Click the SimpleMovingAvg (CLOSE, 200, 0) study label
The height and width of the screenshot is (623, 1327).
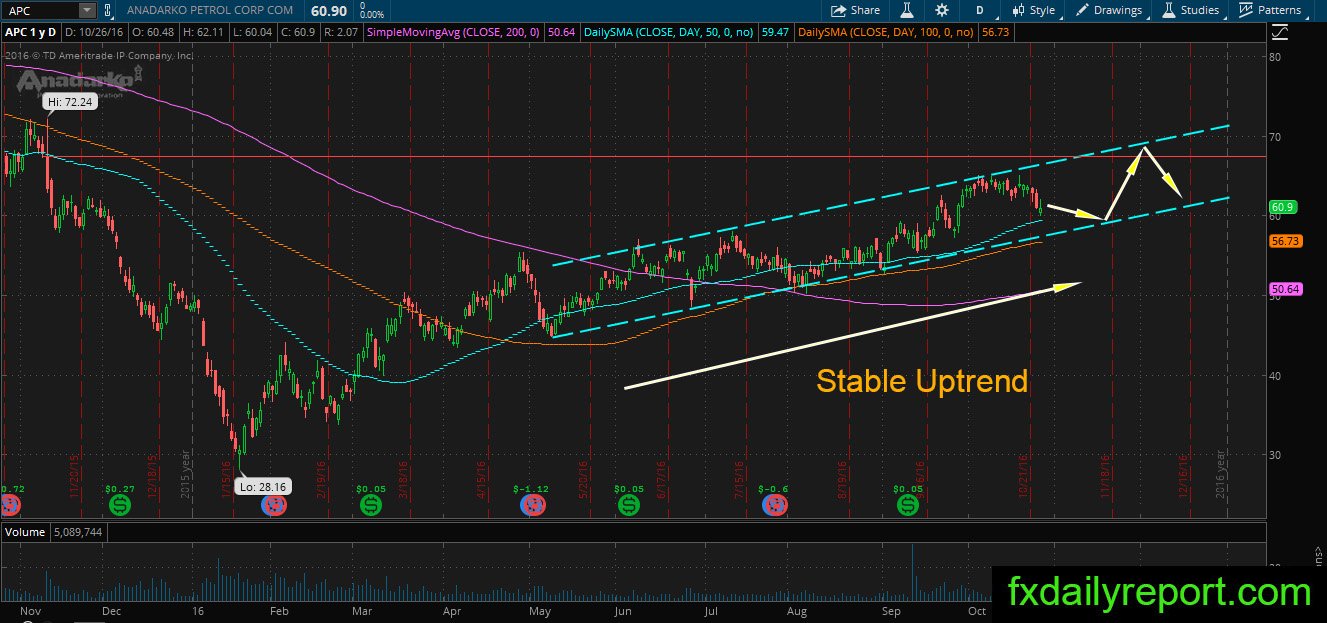pos(454,33)
